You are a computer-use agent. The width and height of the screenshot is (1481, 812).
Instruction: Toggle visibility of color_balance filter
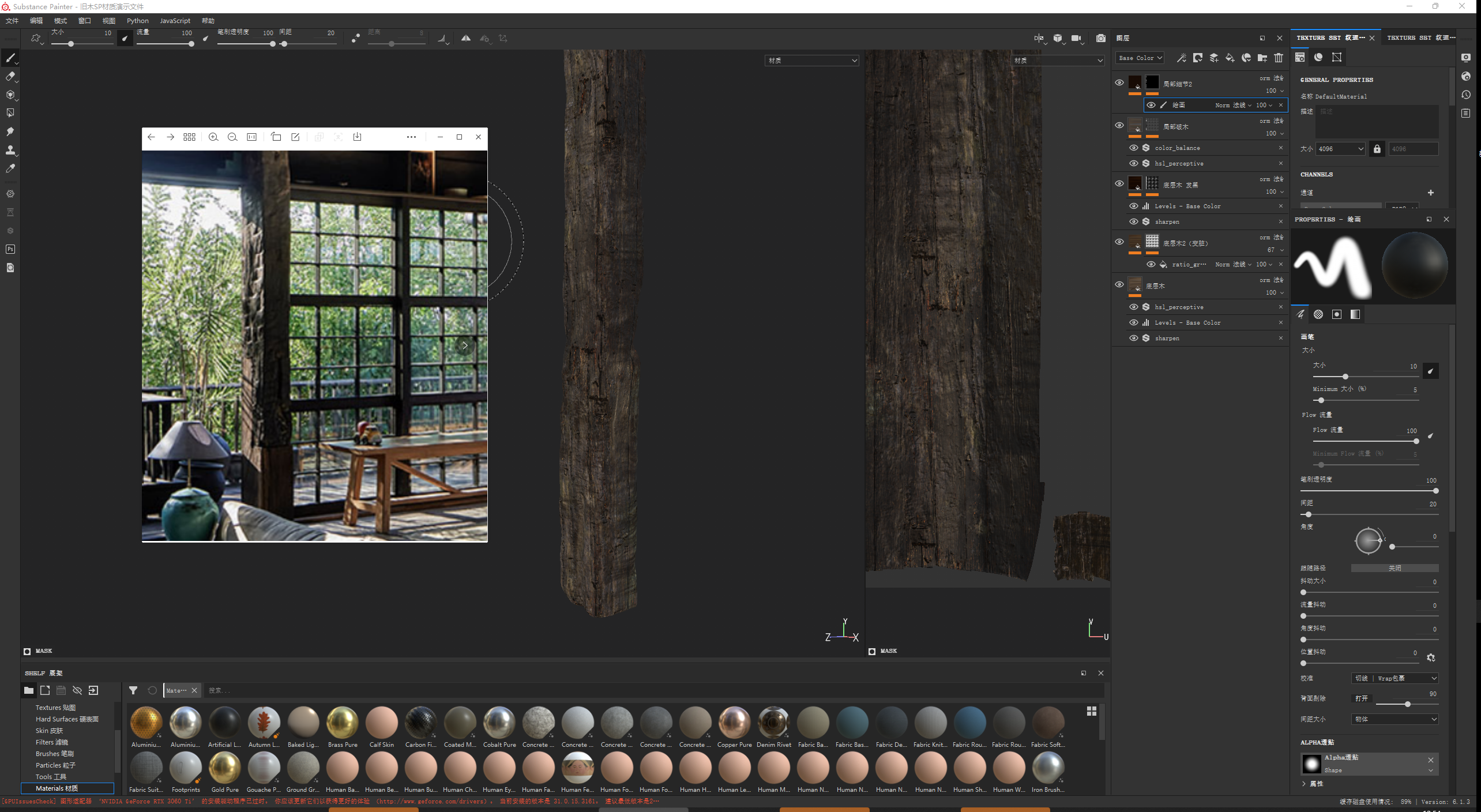(x=1134, y=148)
